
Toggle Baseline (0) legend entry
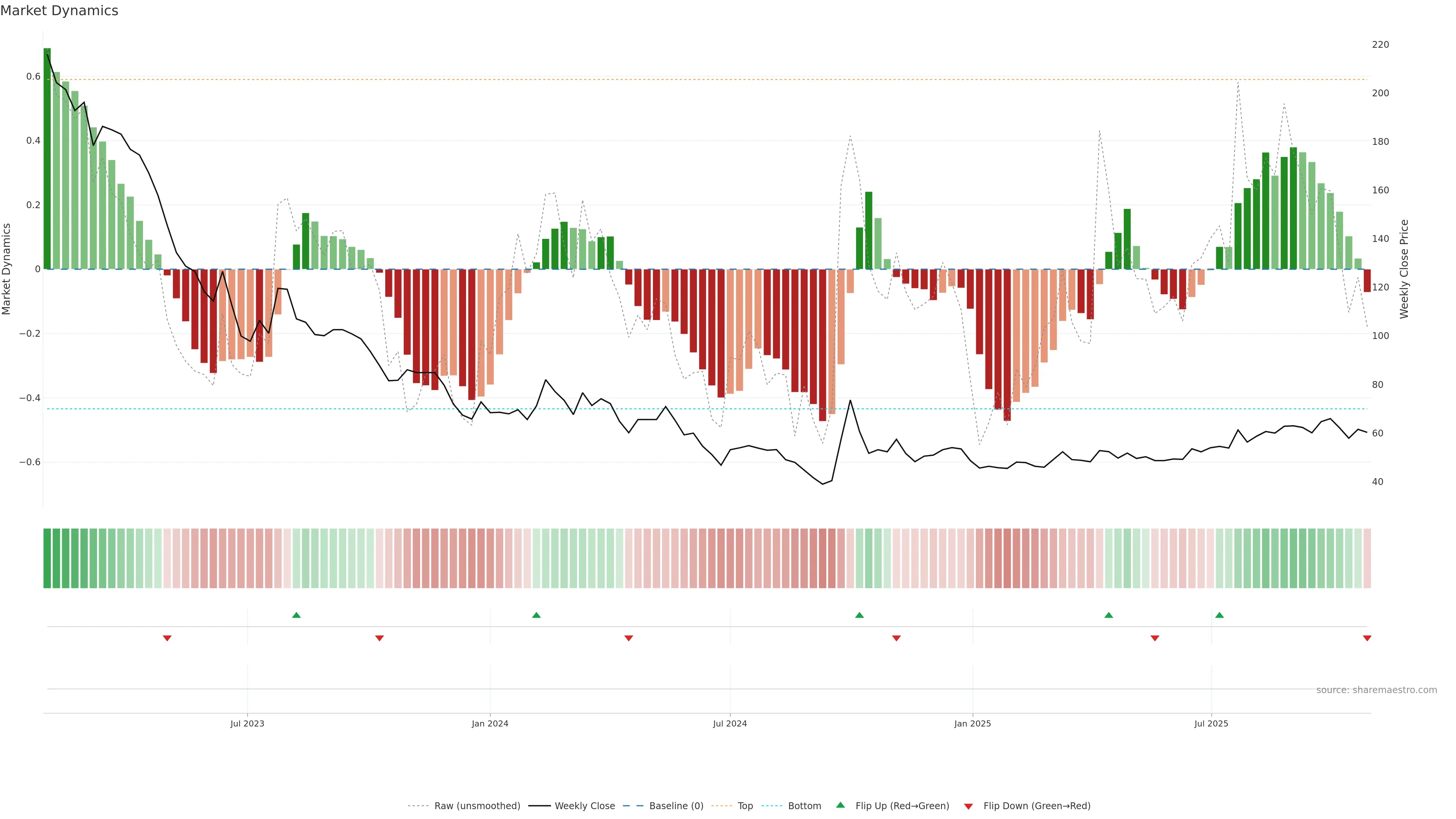pyautogui.click(x=676, y=806)
